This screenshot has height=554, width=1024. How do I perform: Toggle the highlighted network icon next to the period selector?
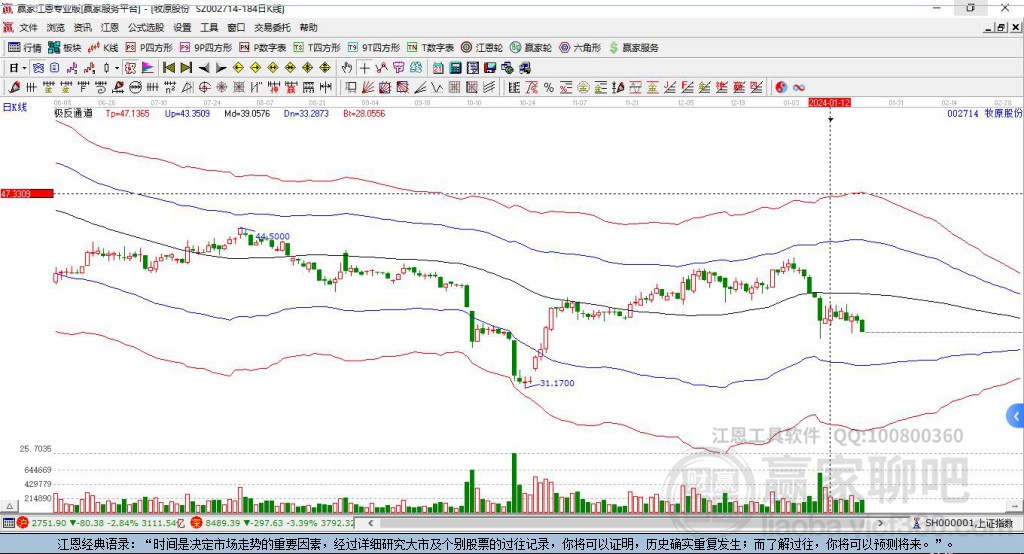(x=39, y=68)
